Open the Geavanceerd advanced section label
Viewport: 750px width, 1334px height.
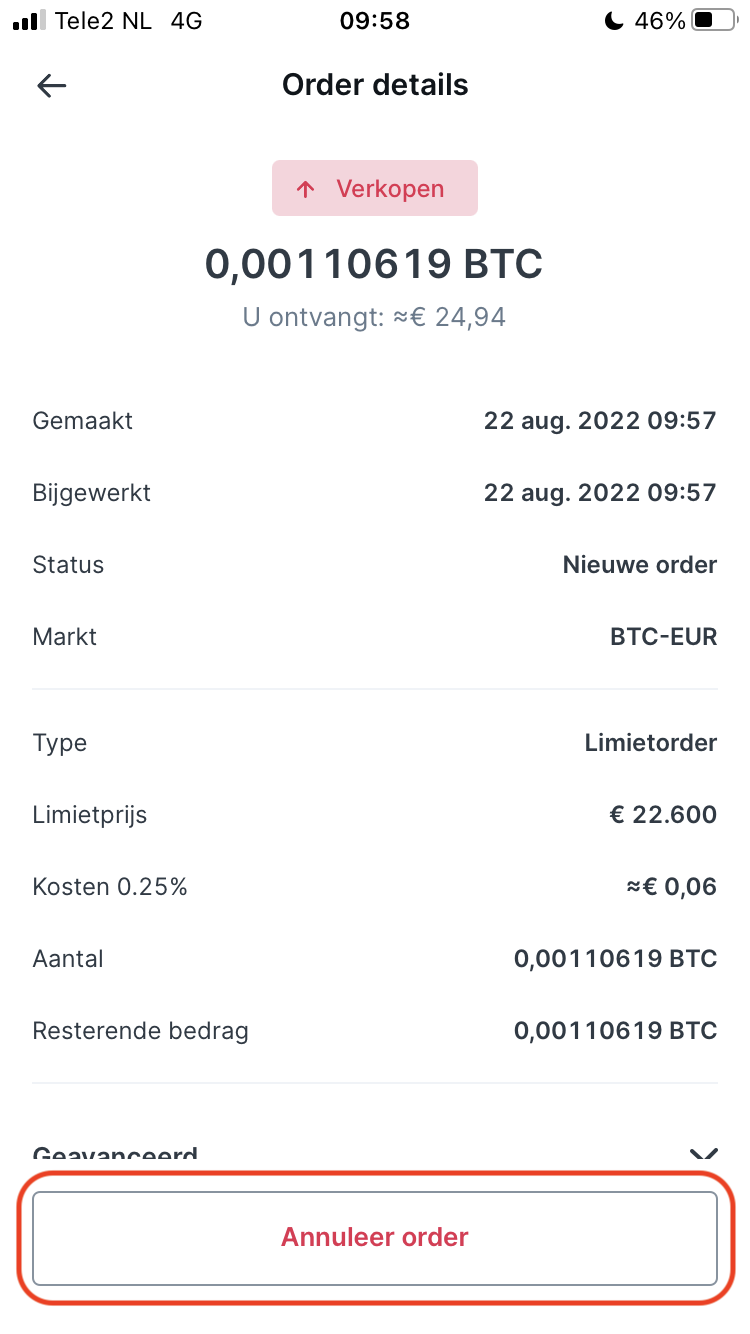tap(115, 1155)
